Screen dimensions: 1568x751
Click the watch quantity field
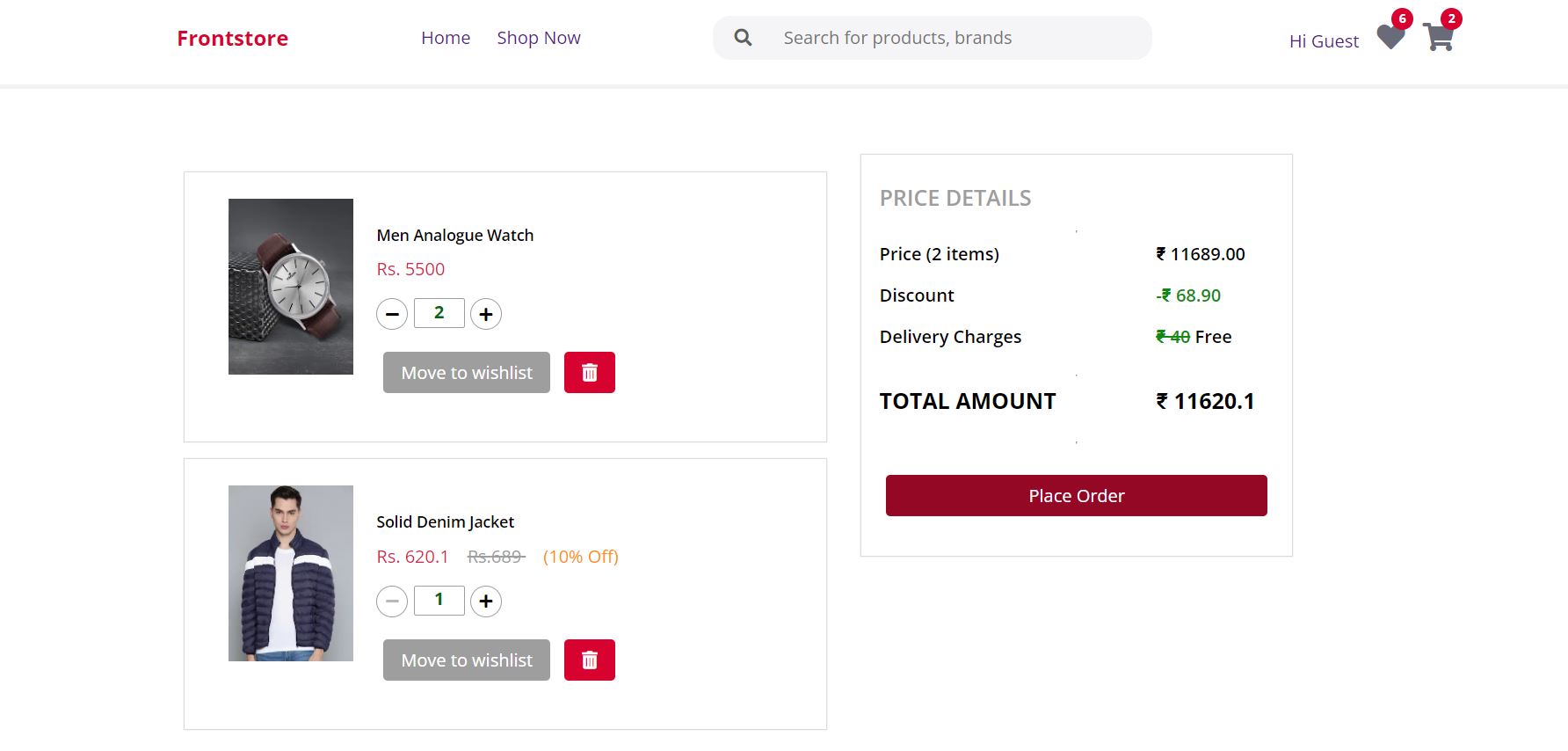pos(439,313)
